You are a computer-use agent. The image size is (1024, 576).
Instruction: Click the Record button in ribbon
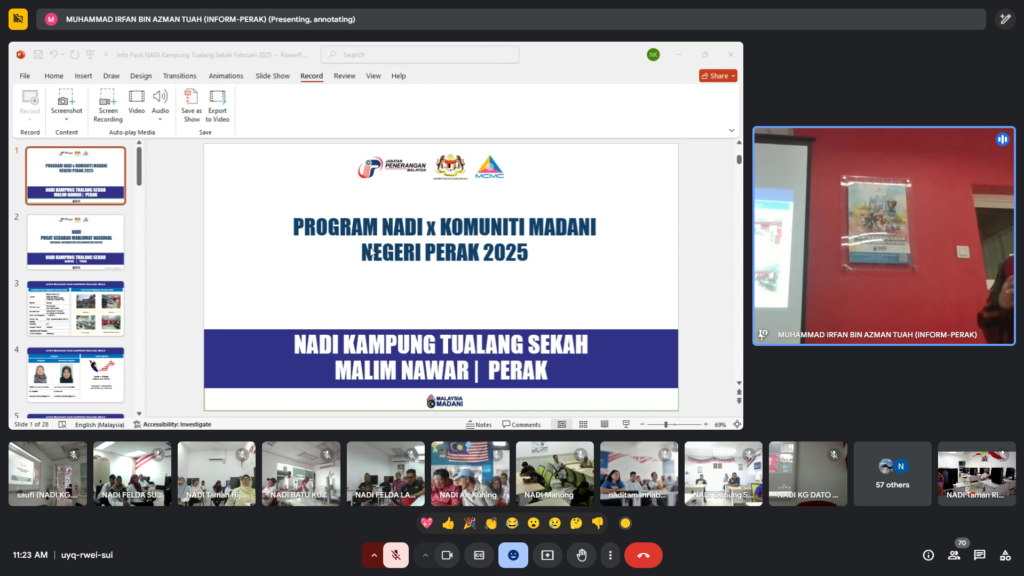[30, 103]
